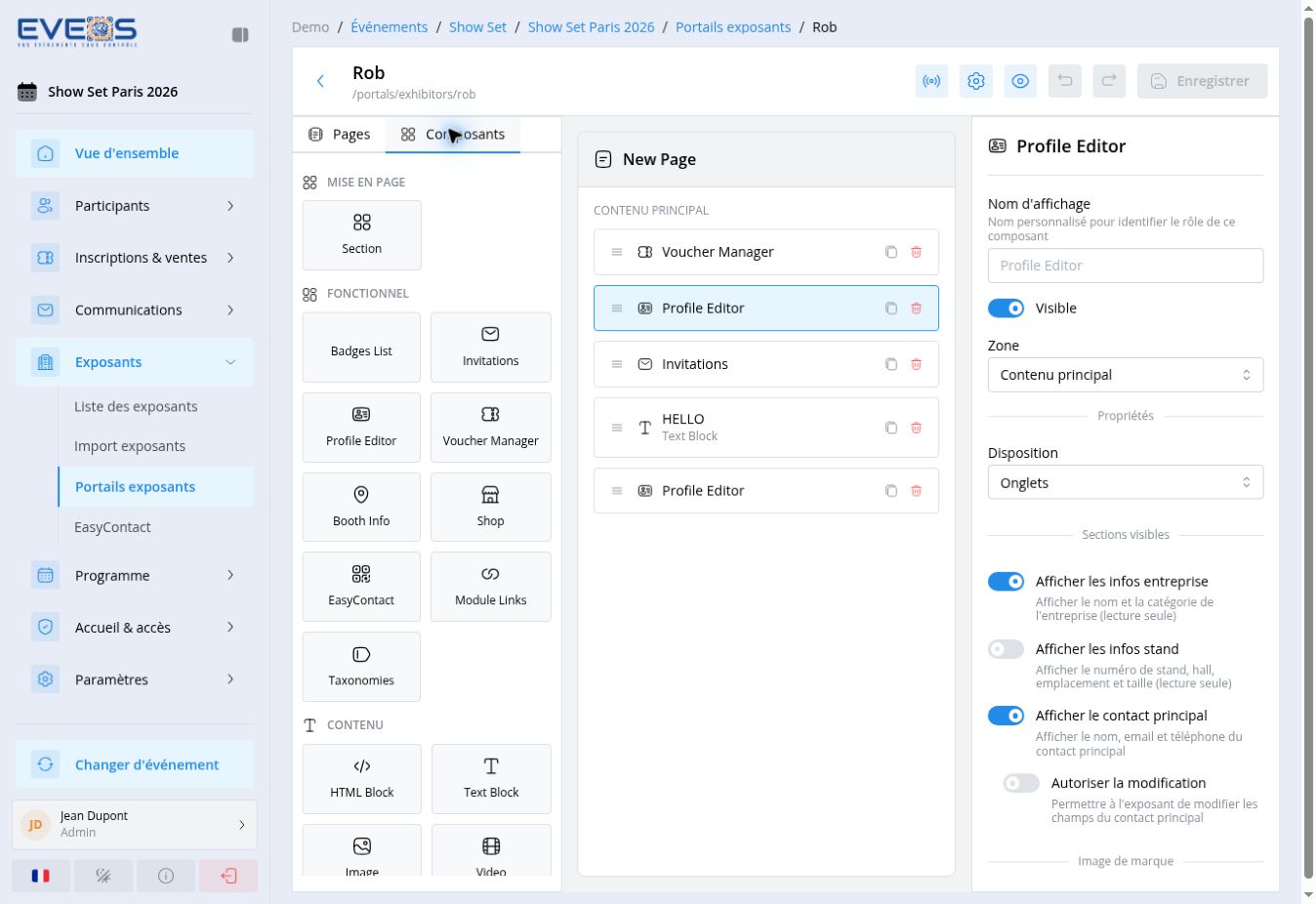Delete the Voucher Manager component

tap(917, 252)
